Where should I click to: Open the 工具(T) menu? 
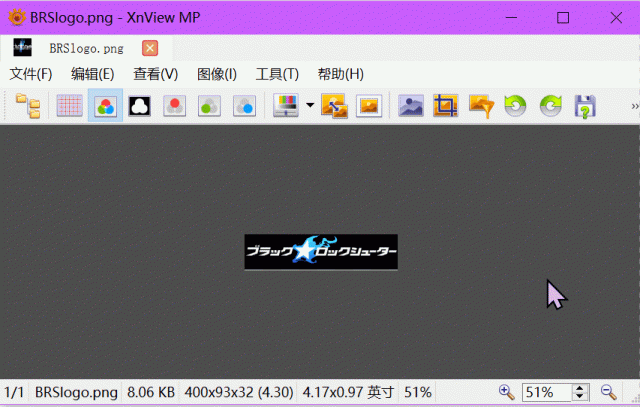pyautogui.click(x=277, y=74)
